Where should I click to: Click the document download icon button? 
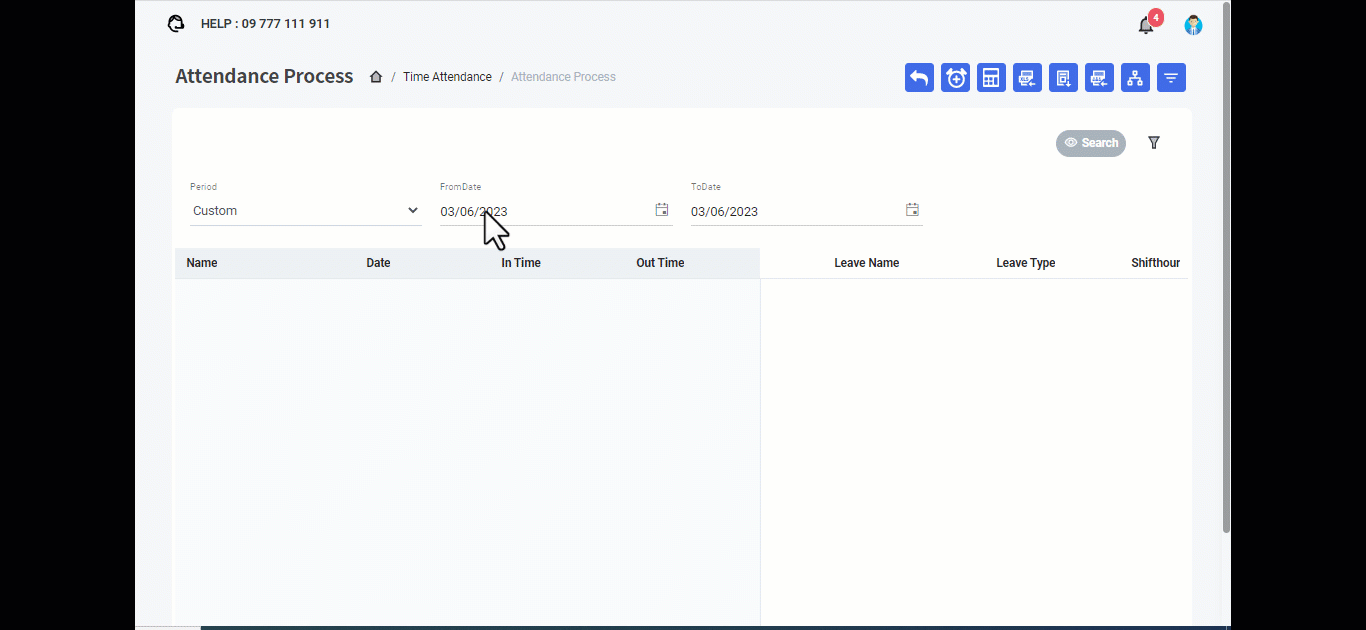1063,78
